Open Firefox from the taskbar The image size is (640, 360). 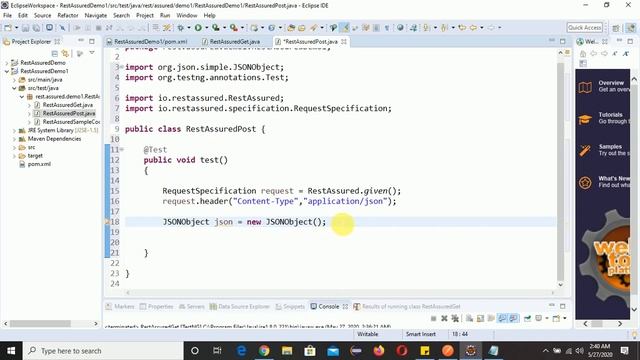[x=379, y=351]
